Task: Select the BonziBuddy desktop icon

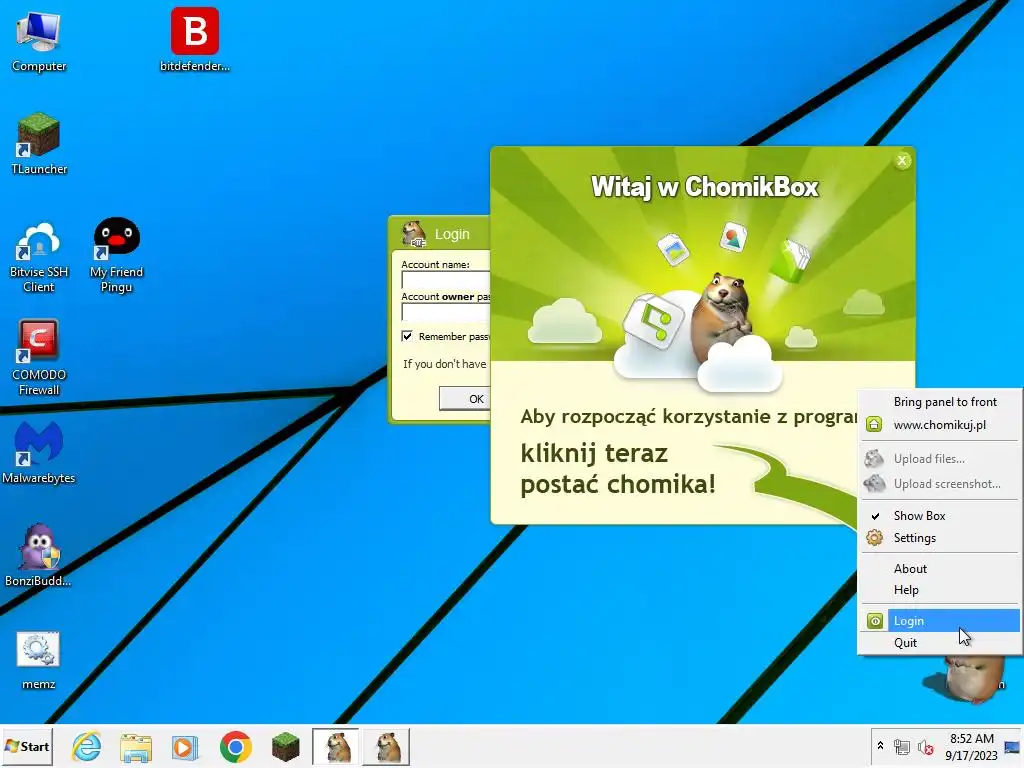Action: (x=39, y=555)
